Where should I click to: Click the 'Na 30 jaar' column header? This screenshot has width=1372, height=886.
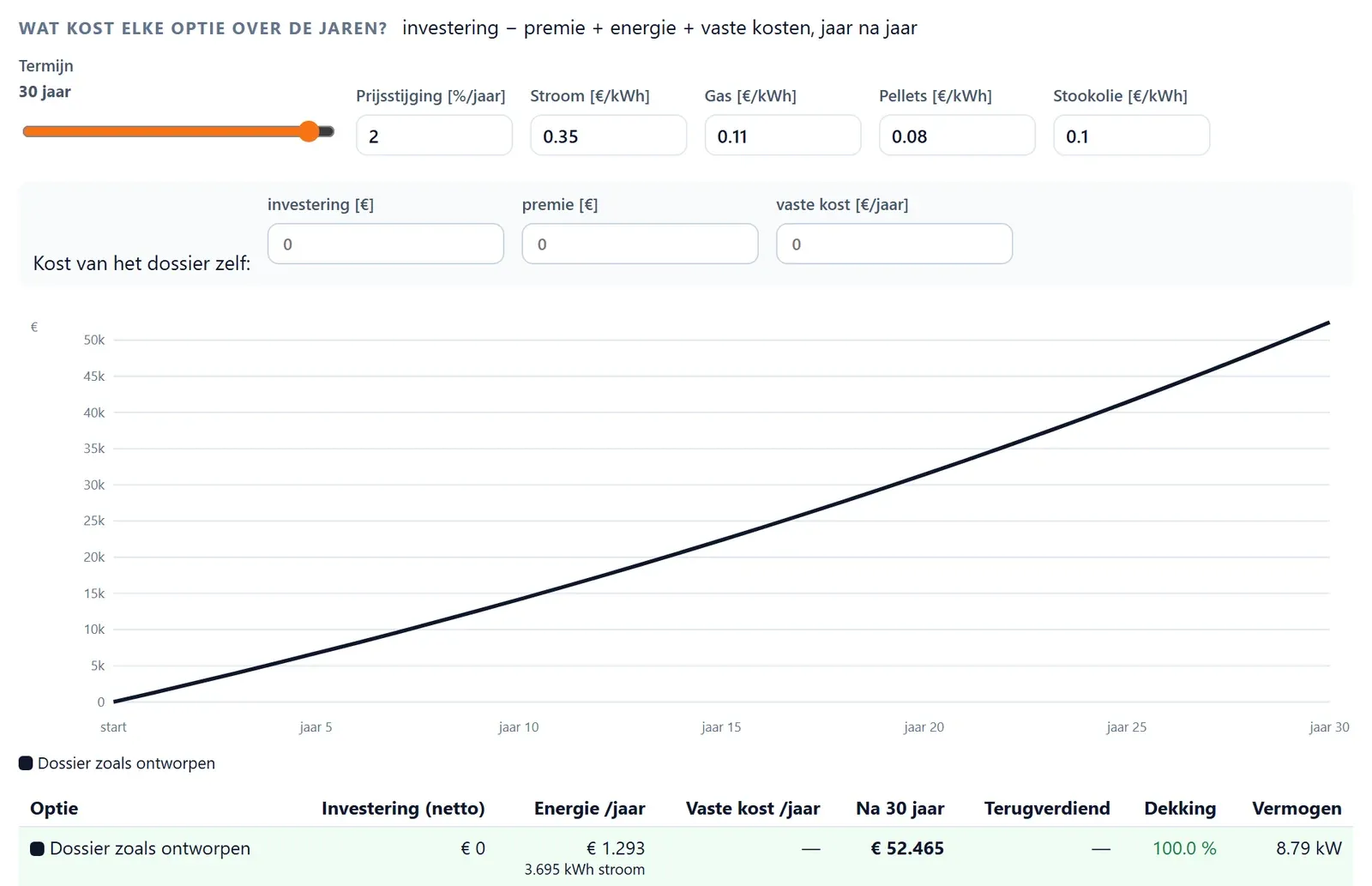click(900, 808)
